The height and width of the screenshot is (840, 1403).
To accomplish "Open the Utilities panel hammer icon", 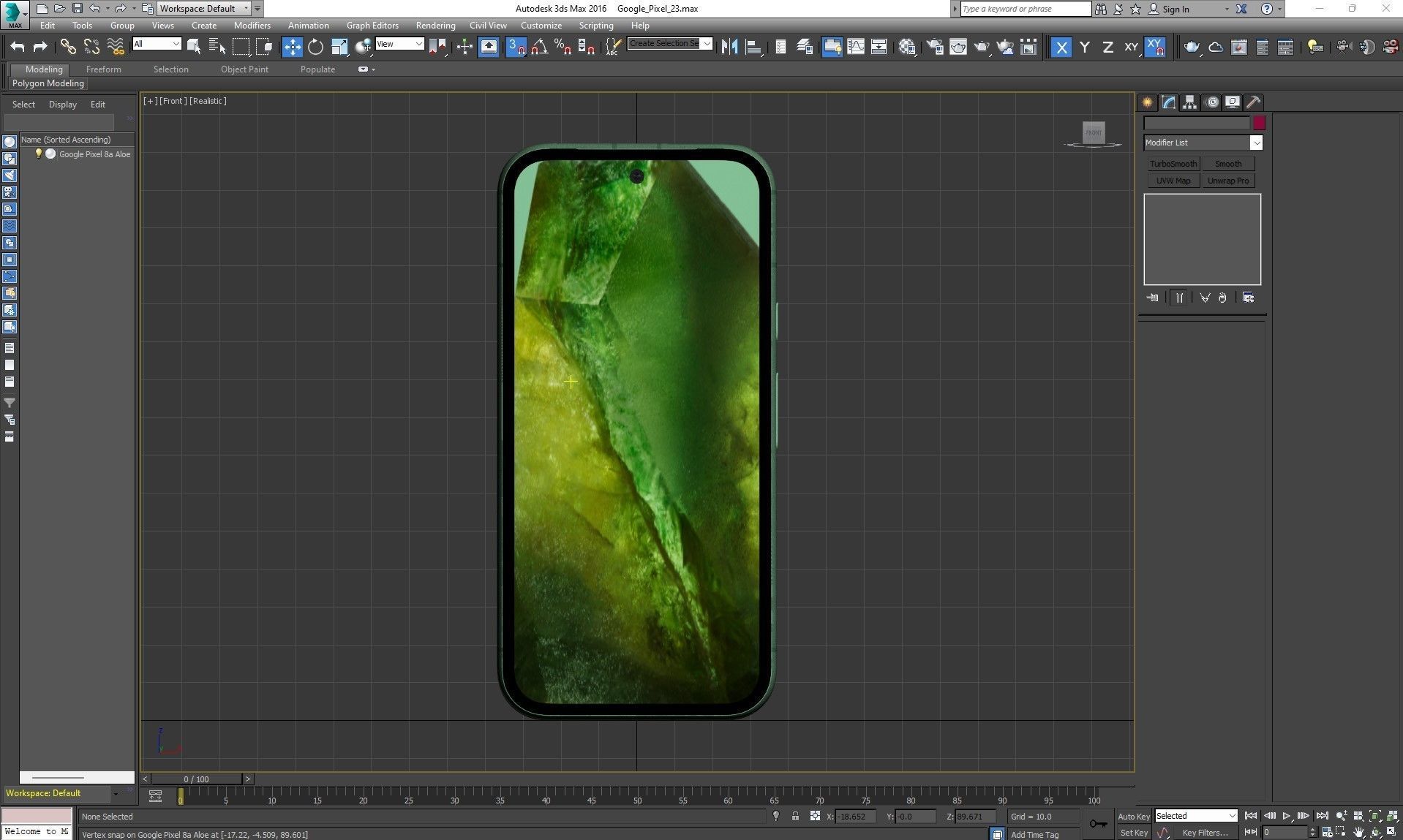I will coord(1254,102).
